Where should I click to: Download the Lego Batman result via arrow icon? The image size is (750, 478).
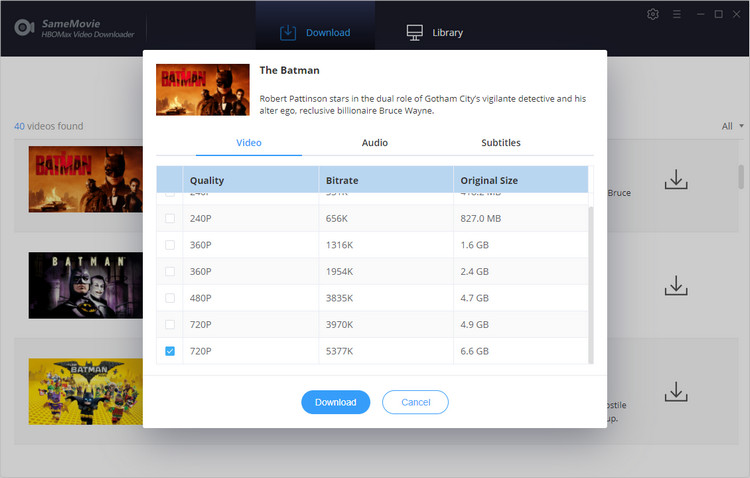pos(676,392)
